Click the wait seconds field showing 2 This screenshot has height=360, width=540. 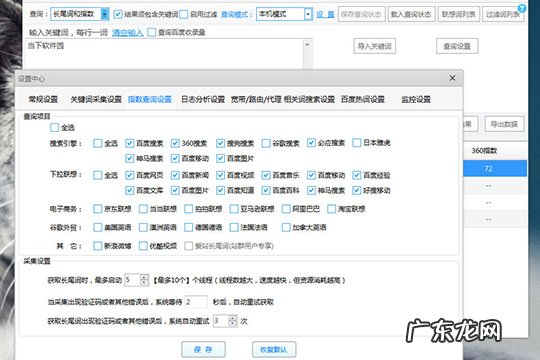click(196, 302)
